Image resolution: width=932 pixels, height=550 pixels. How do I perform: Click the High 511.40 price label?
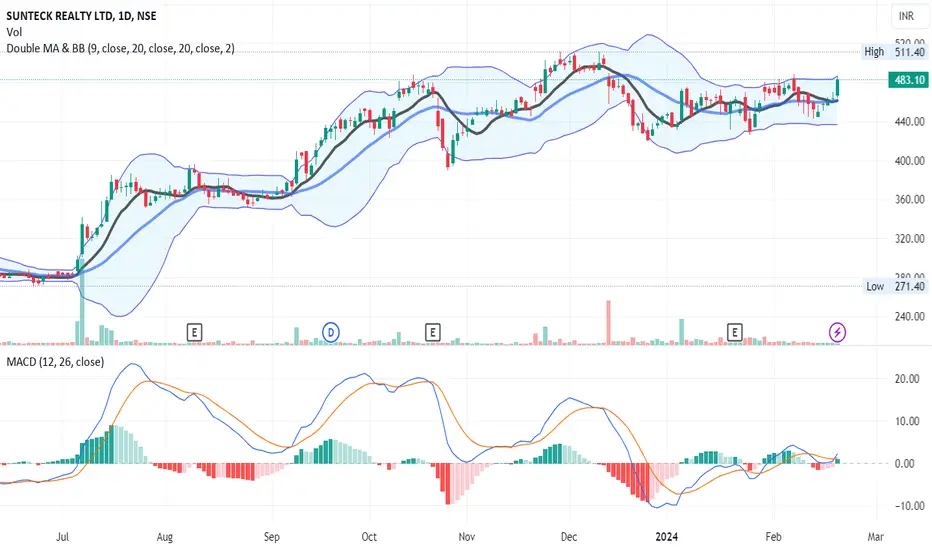(895, 52)
